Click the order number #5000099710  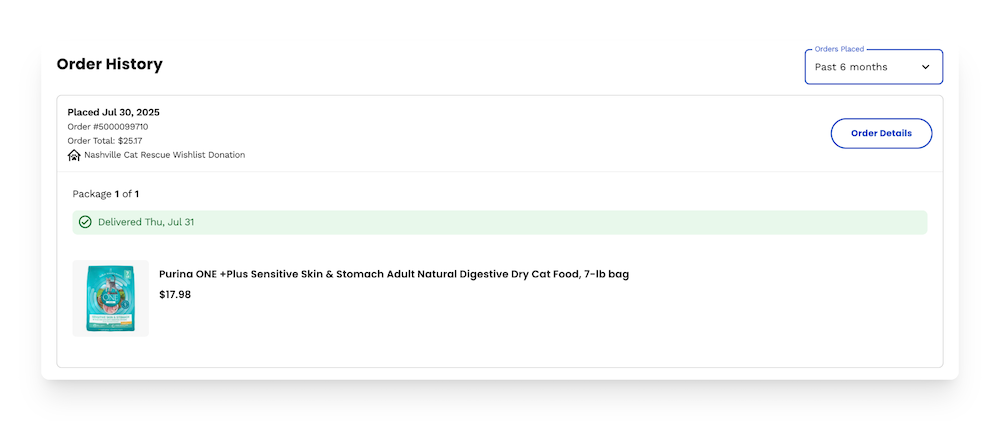pos(108,127)
